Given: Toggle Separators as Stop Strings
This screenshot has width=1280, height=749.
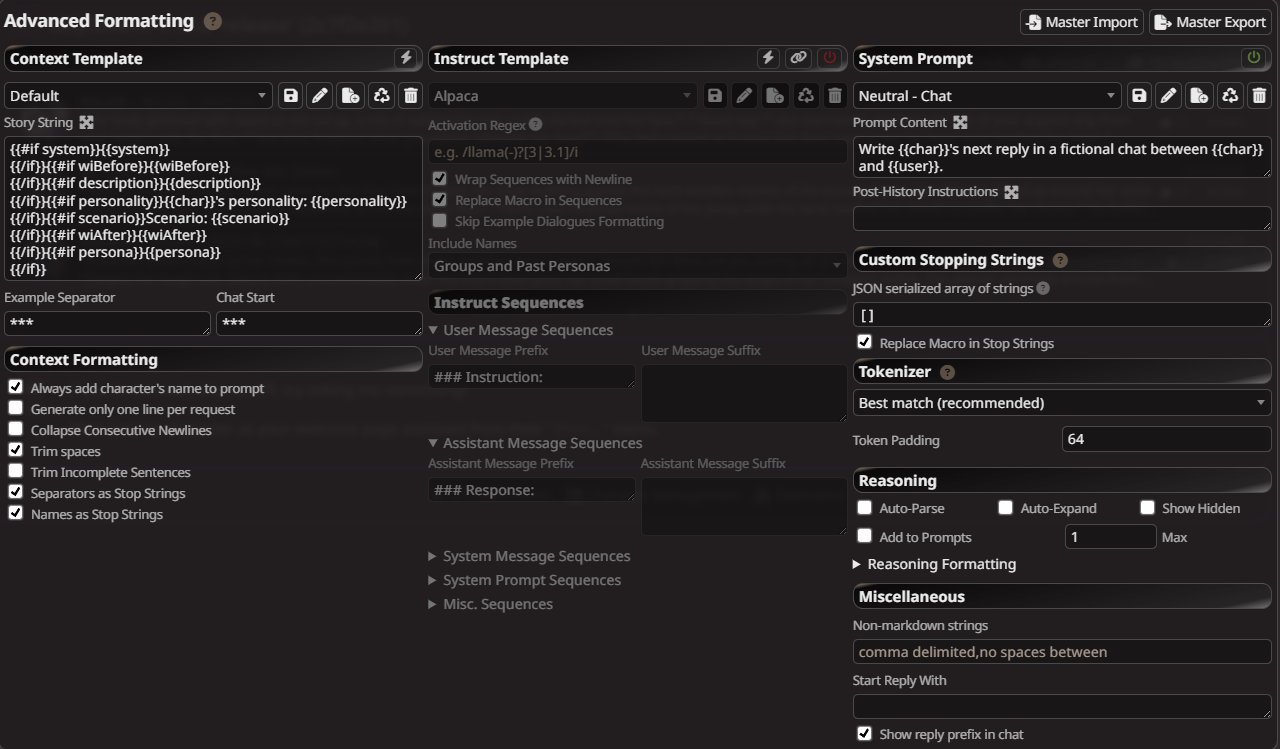Looking at the screenshot, I should (15, 492).
